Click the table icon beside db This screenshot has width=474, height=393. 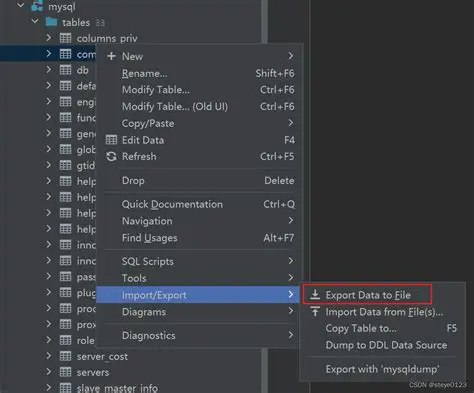(x=65, y=70)
